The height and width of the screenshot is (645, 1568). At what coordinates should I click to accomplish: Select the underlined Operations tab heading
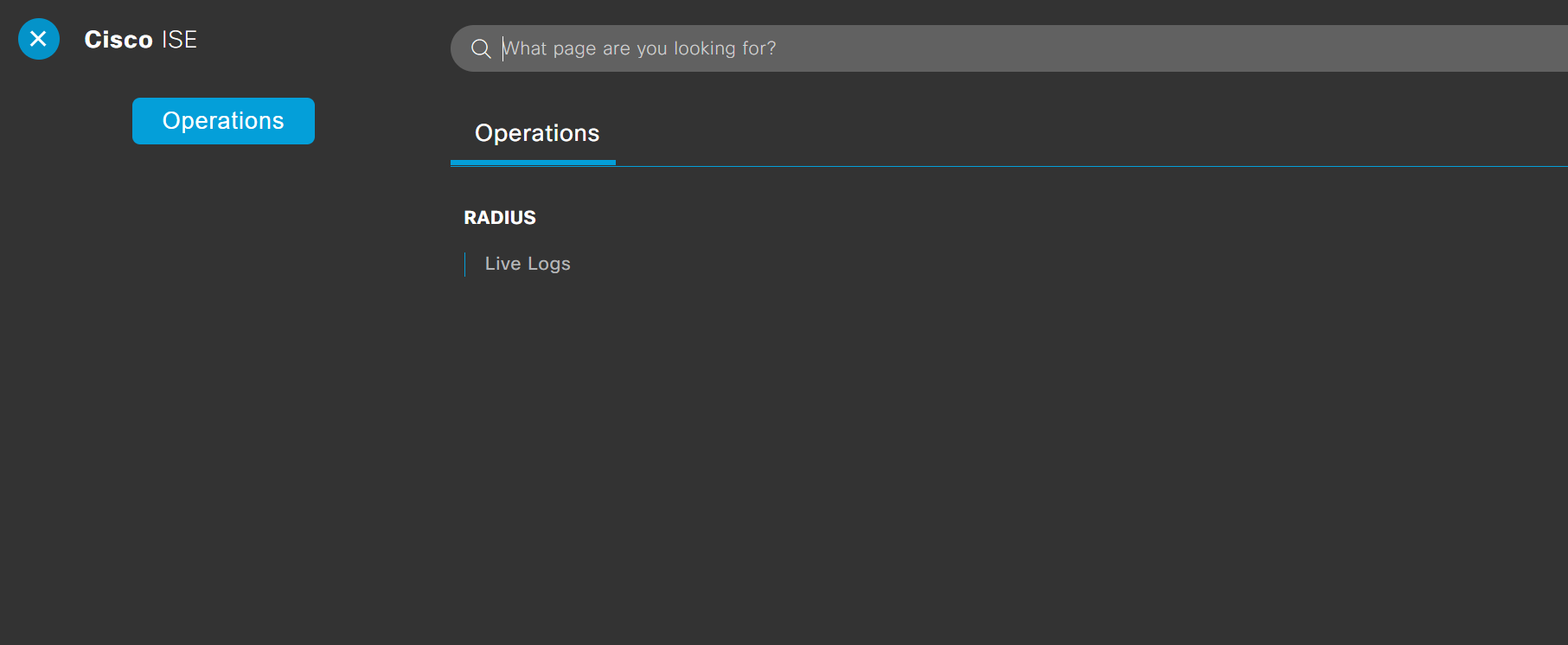click(x=536, y=133)
